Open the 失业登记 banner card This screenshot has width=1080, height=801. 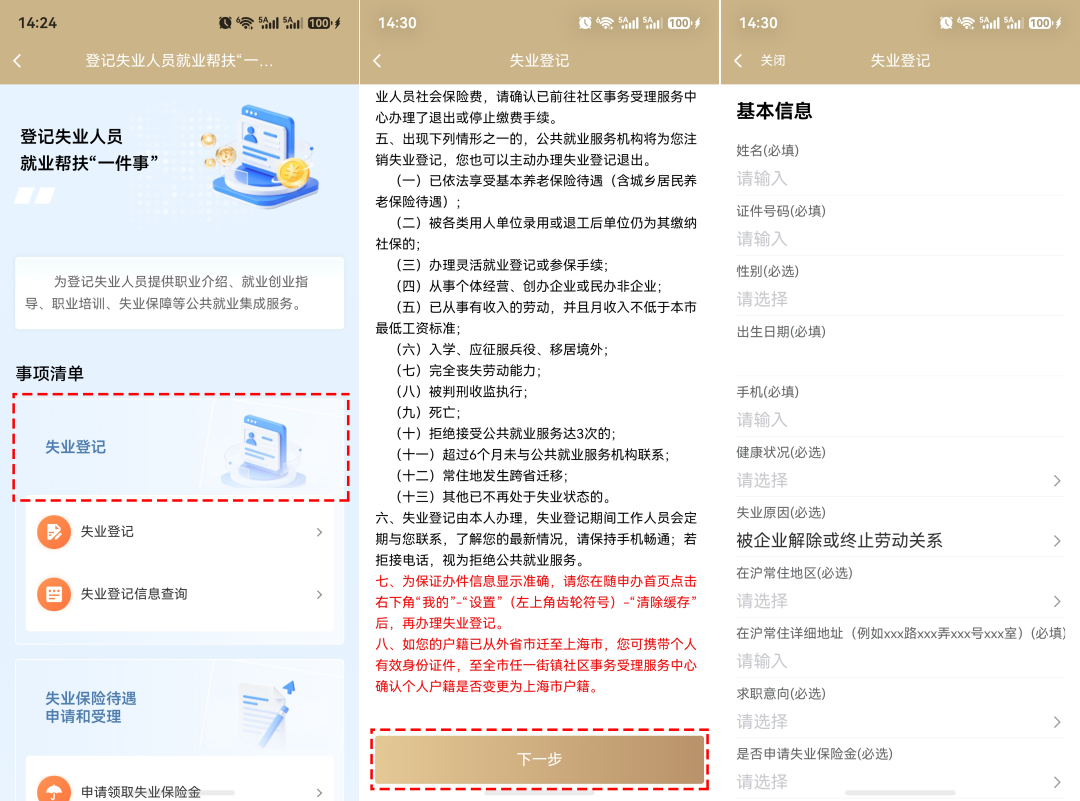pyautogui.click(x=180, y=447)
